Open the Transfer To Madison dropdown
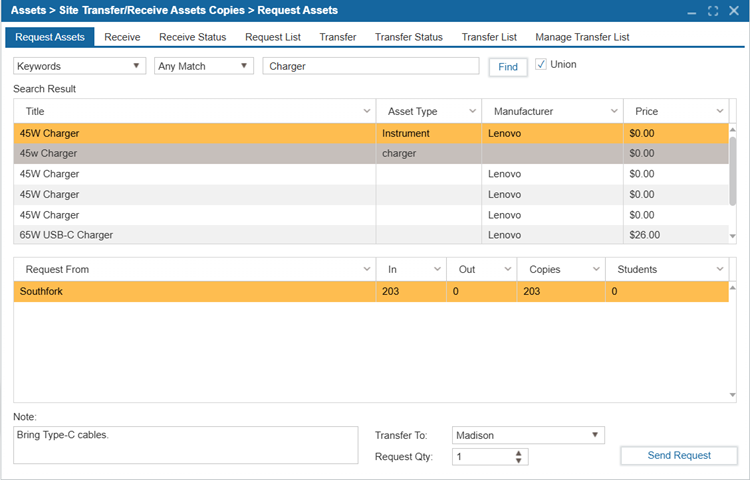 [x=528, y=435]
